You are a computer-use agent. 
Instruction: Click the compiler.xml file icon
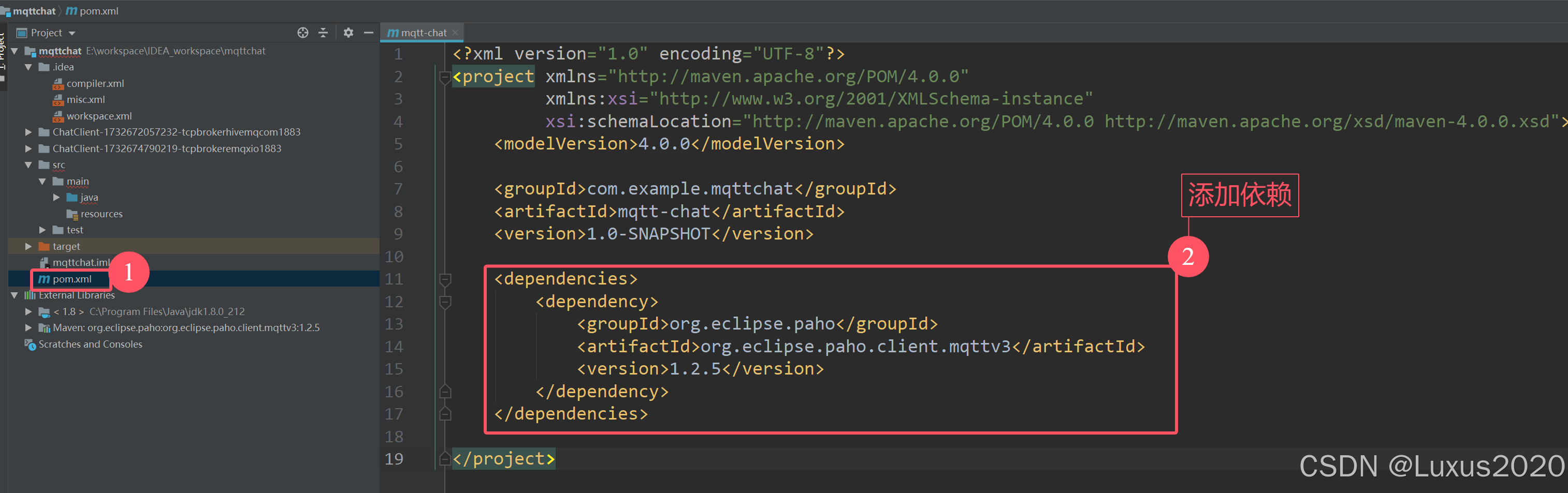[58, 83]
